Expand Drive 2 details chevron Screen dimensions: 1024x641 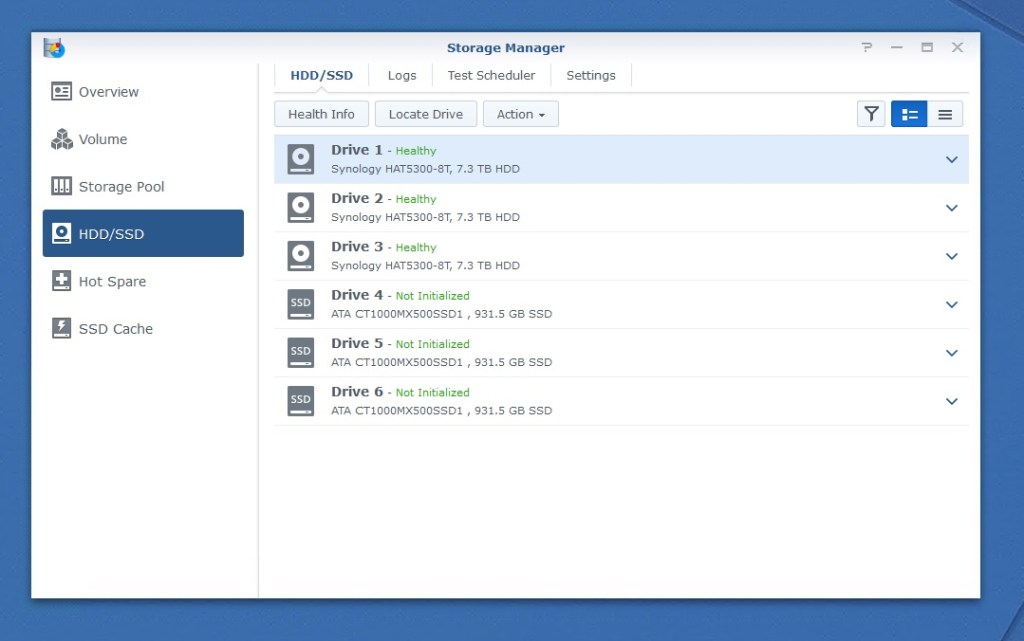tap(951, 208)
